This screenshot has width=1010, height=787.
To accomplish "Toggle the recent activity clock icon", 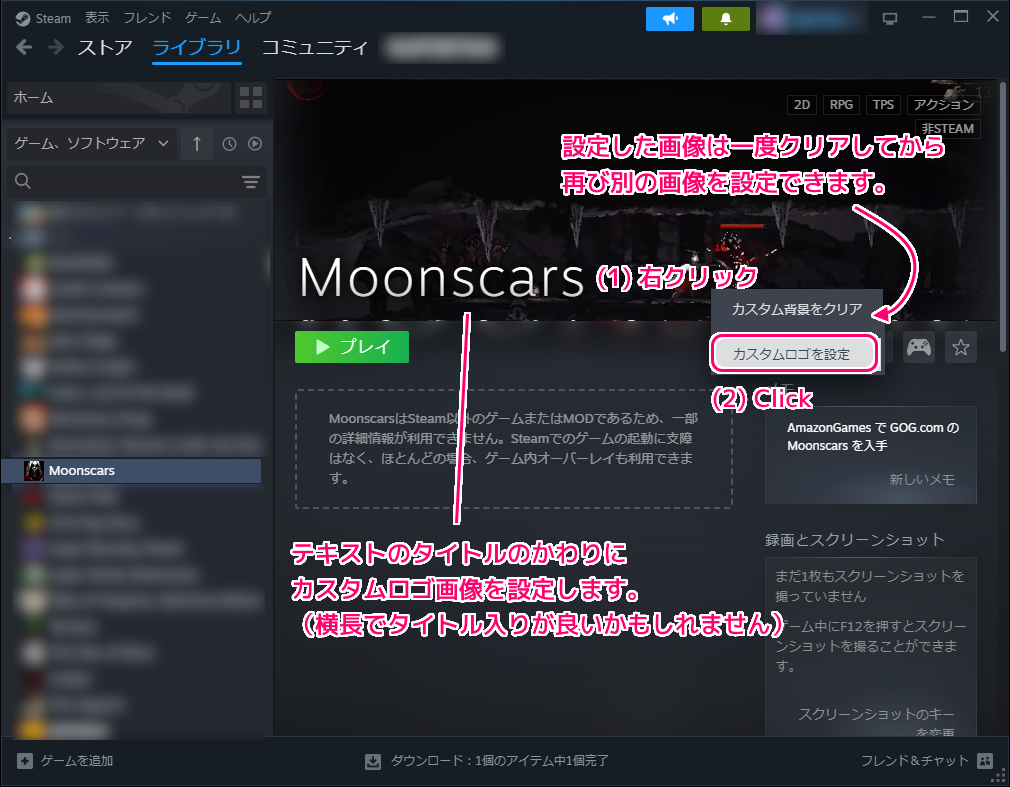I will [x=229, y=144].
